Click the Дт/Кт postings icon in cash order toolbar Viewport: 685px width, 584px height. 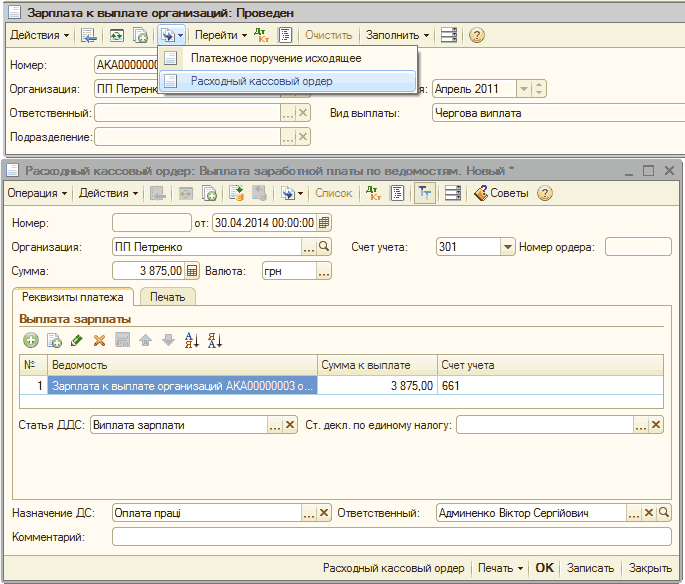pyautogui.click(x=373, y=193)
